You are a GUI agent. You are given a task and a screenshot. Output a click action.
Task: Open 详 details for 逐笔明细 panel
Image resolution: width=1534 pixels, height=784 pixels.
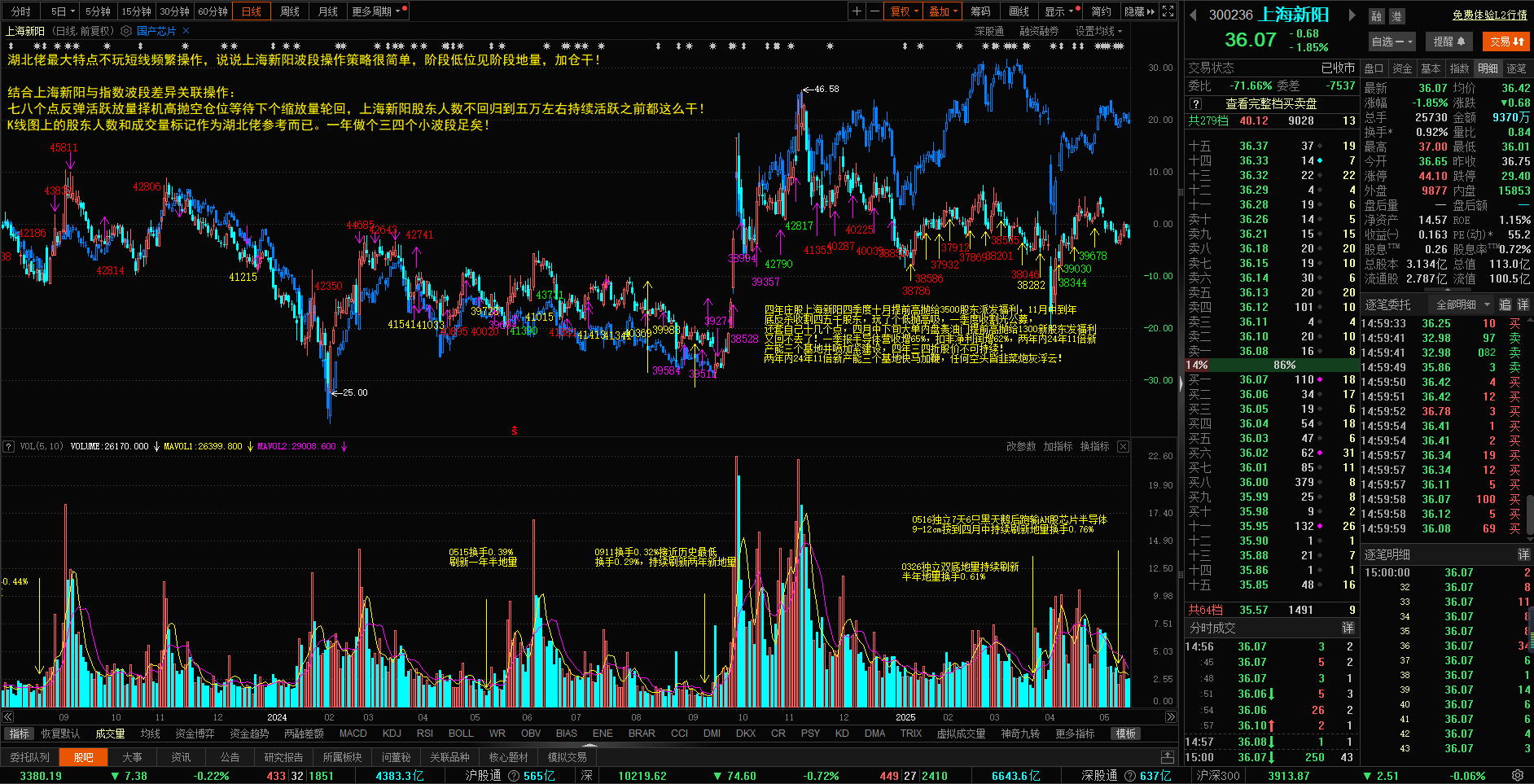pos(1523,554)
